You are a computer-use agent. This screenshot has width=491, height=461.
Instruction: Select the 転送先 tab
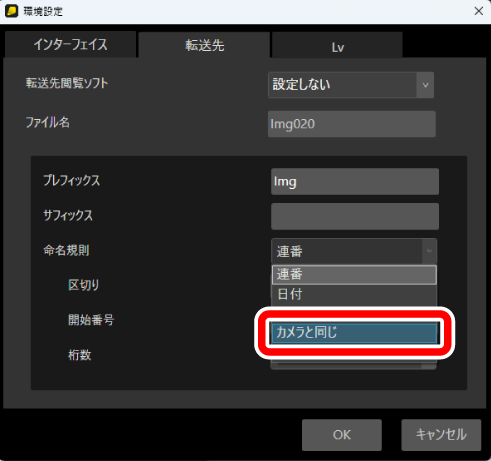coord(204,45)
